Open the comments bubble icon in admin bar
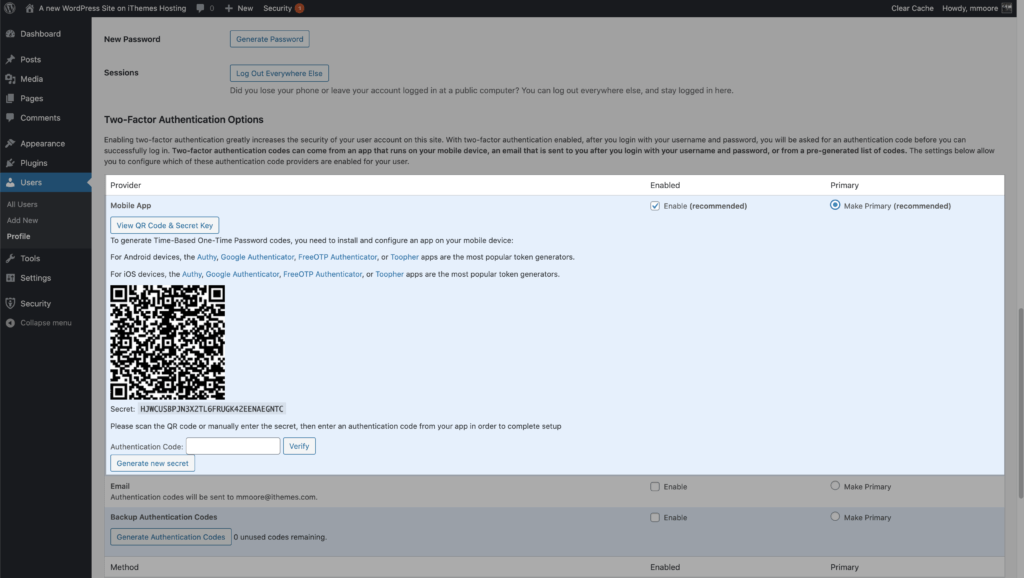The width and height of the screenshot is (1024, 578). 200,8
